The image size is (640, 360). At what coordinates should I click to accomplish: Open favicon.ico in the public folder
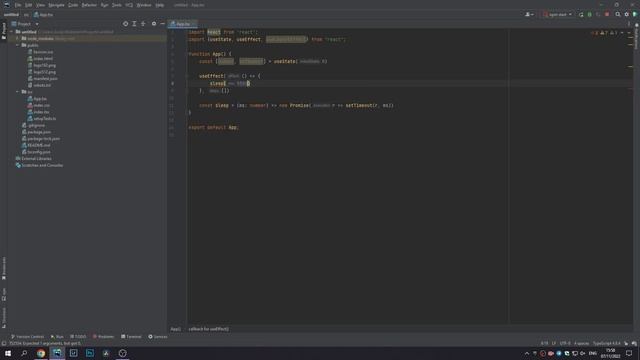(43, 52)
